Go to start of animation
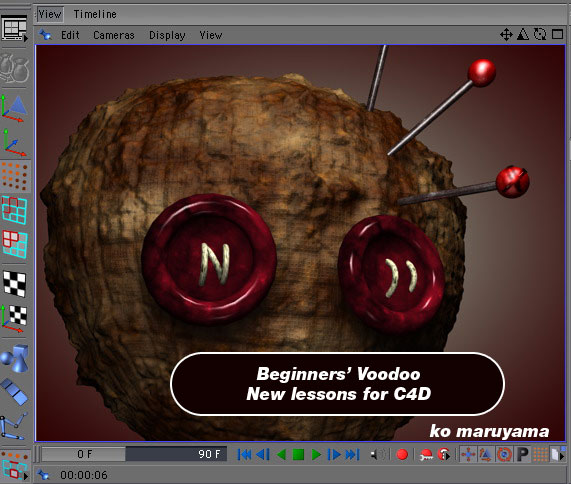571x484 pixels. click(244, 455)
